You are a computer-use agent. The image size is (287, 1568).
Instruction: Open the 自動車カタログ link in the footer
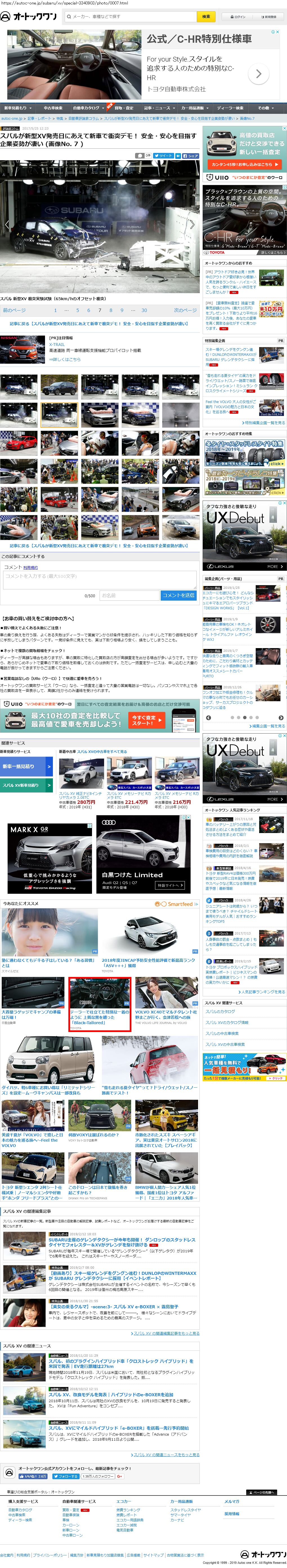pos(20,1510)
